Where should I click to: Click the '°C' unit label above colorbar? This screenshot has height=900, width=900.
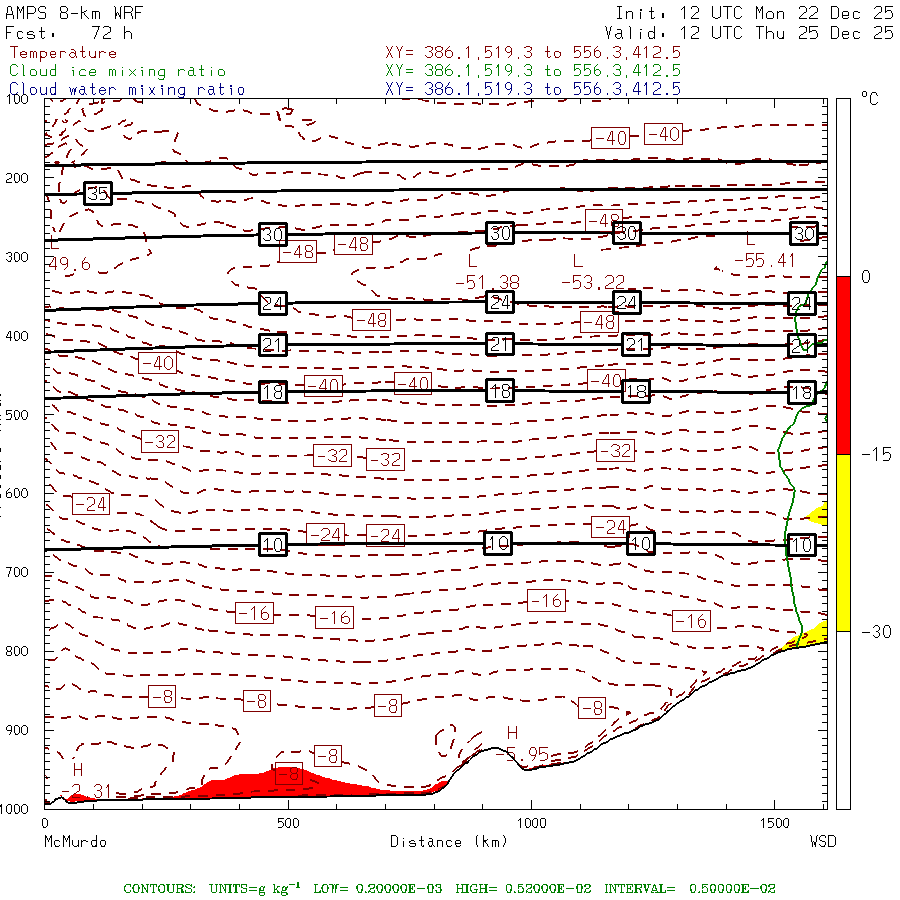point(870,99)
